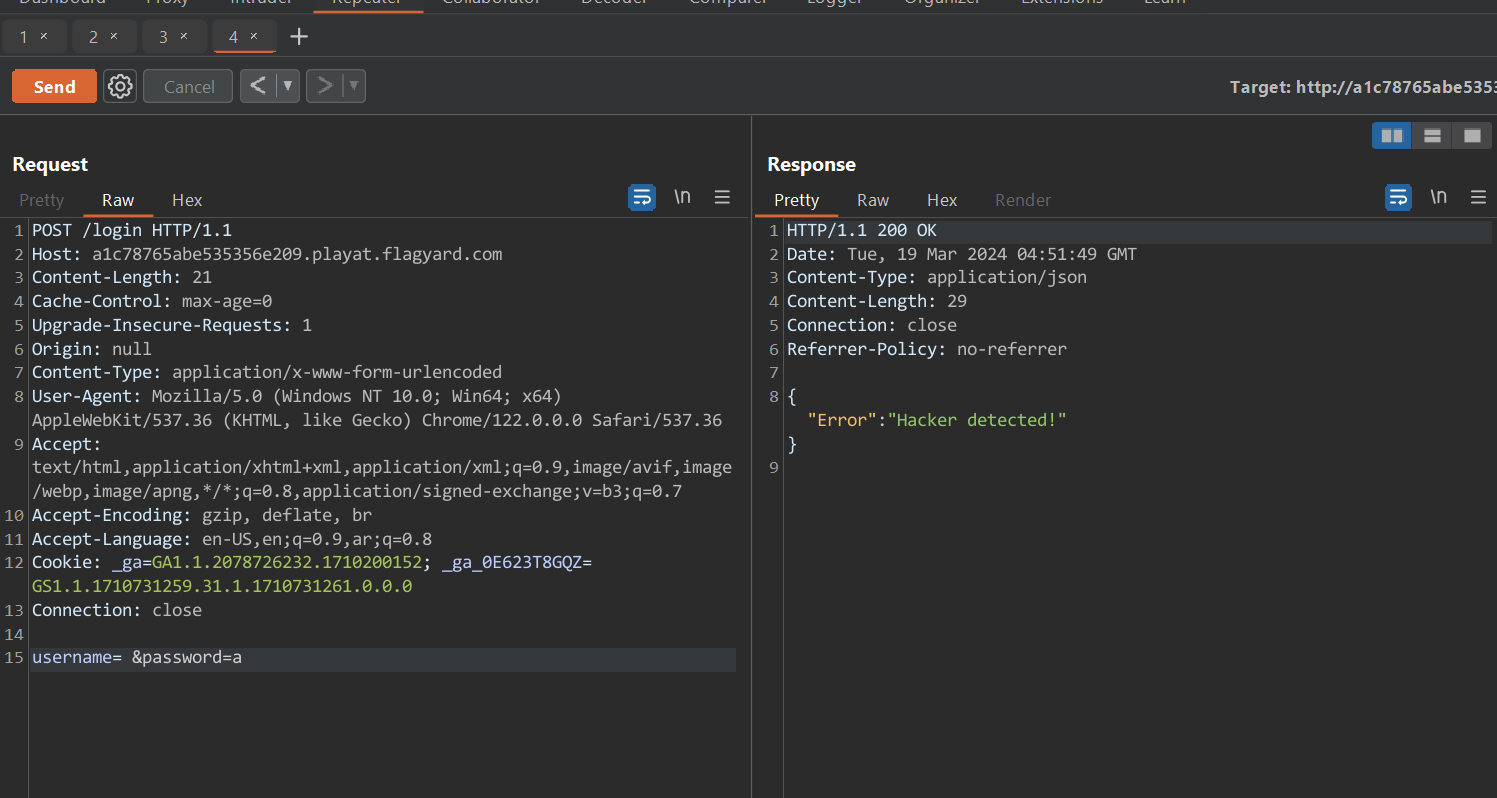The width and height of the screenshot is (1497, 798).
Task: Expand the back history dropdown arrow
Action: coord(288,87)
